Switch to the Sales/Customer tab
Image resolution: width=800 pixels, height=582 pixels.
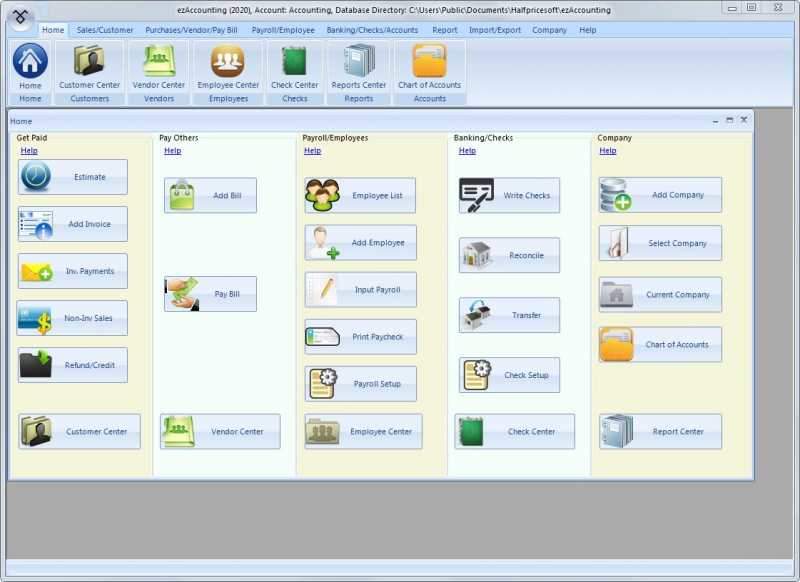point(104,30)
